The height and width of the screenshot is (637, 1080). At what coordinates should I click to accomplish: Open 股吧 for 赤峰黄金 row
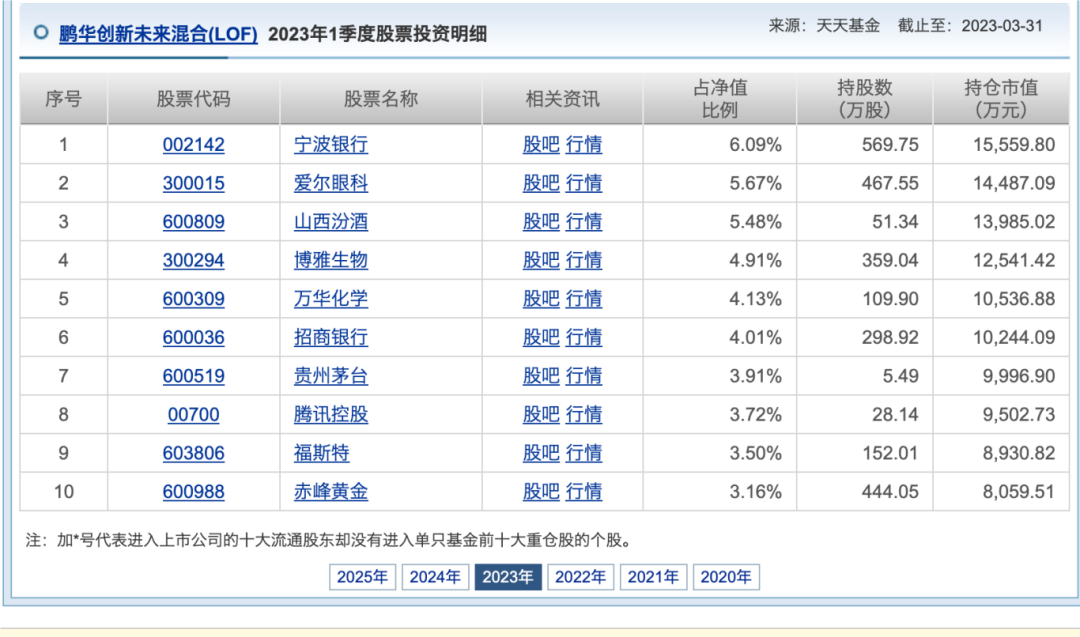pyautogui.click(x=541, y=492)
